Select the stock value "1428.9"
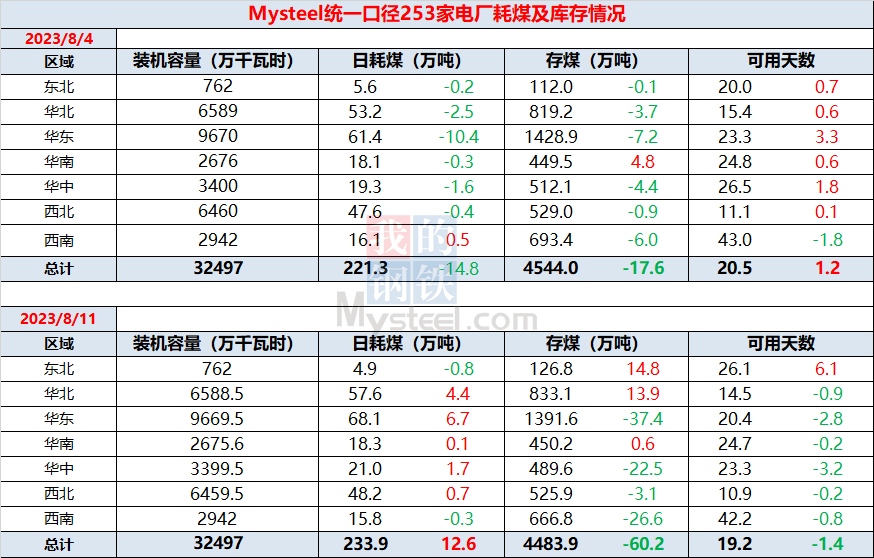 coord(551,137)
